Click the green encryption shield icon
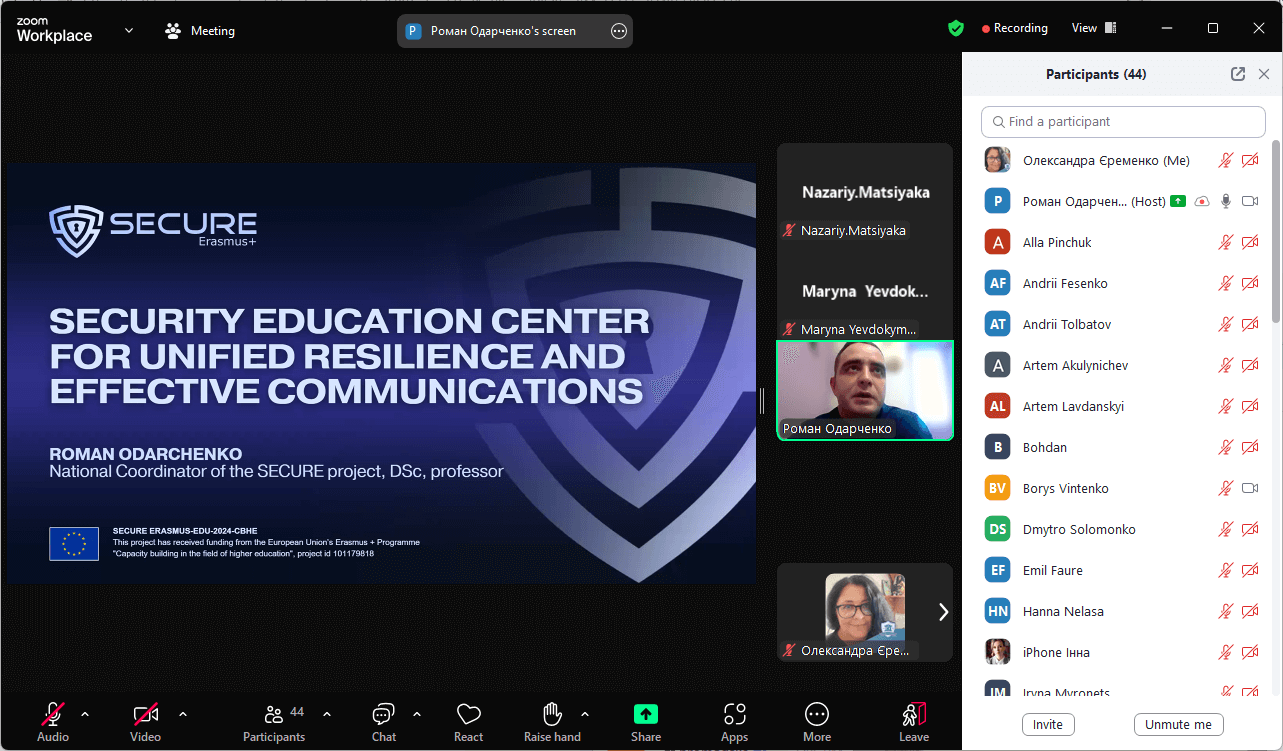 tap(956, 28)
